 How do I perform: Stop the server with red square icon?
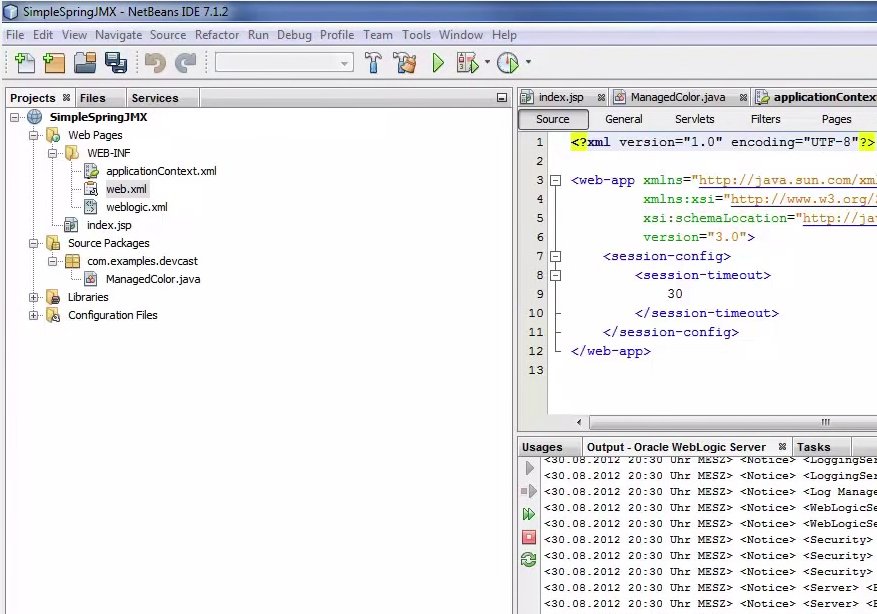[529, 537]
